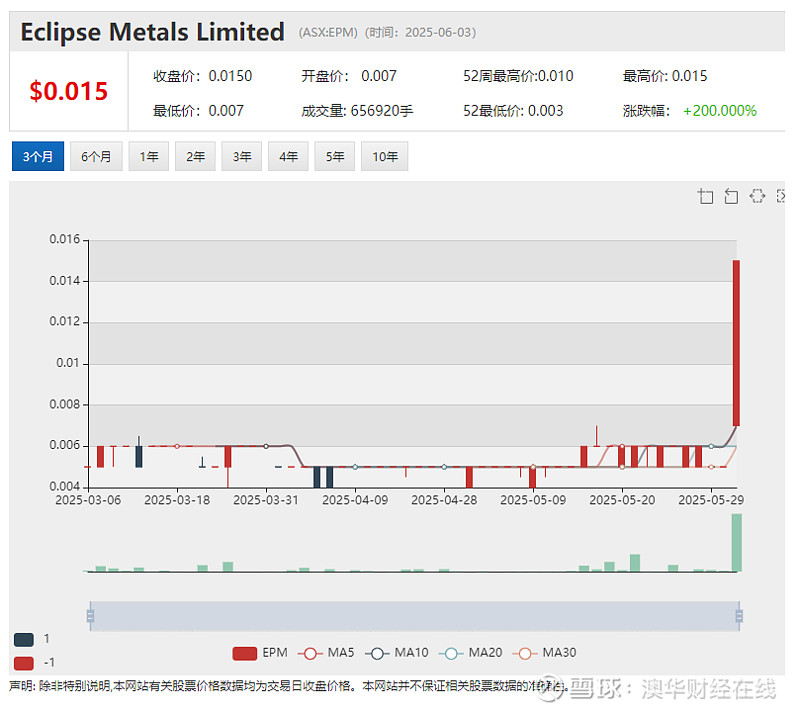Switch to the 6个月 time range tab
800x713 pixels.
[x=96, y=156]
